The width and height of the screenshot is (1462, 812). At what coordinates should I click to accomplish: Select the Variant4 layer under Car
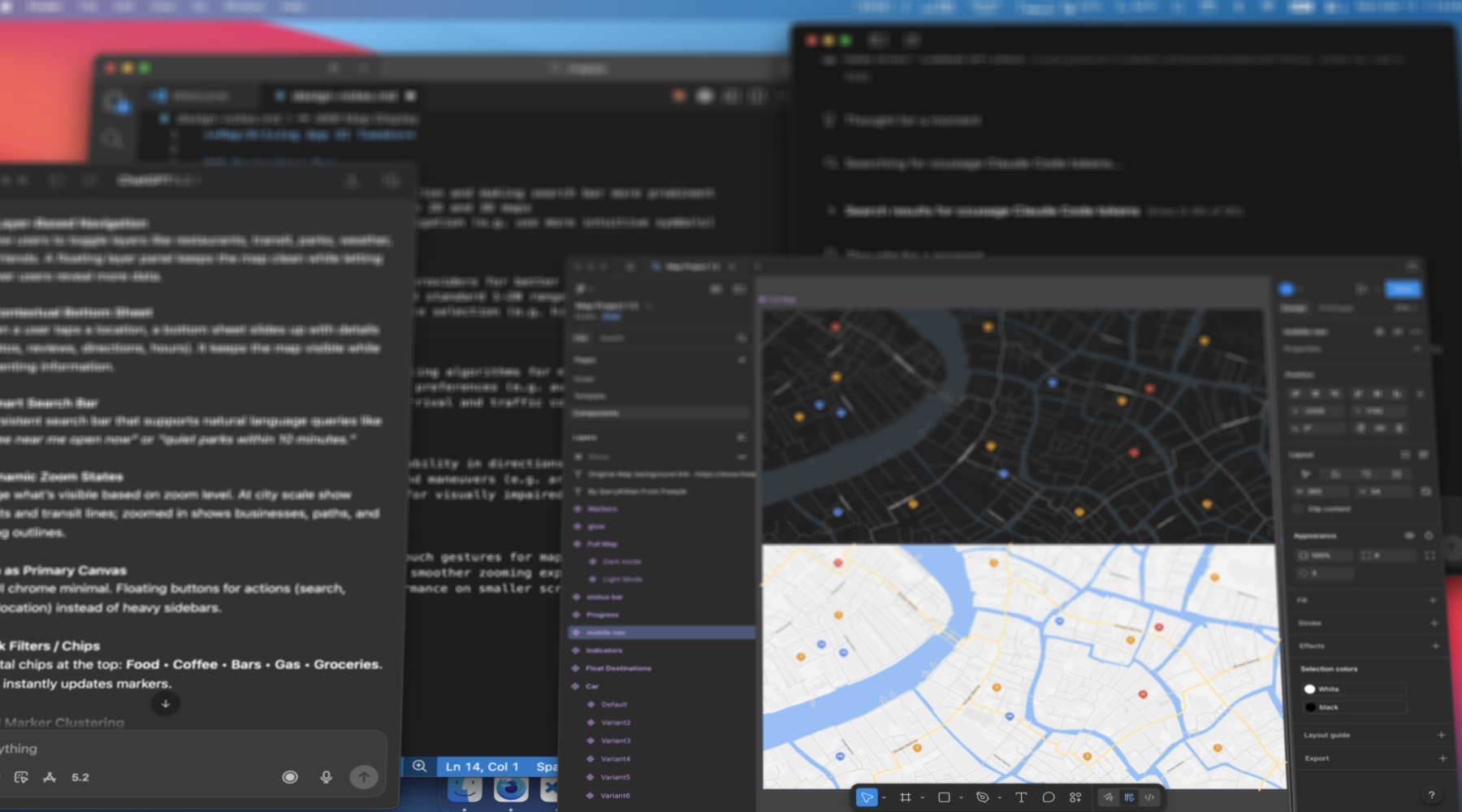click(662, 759)
